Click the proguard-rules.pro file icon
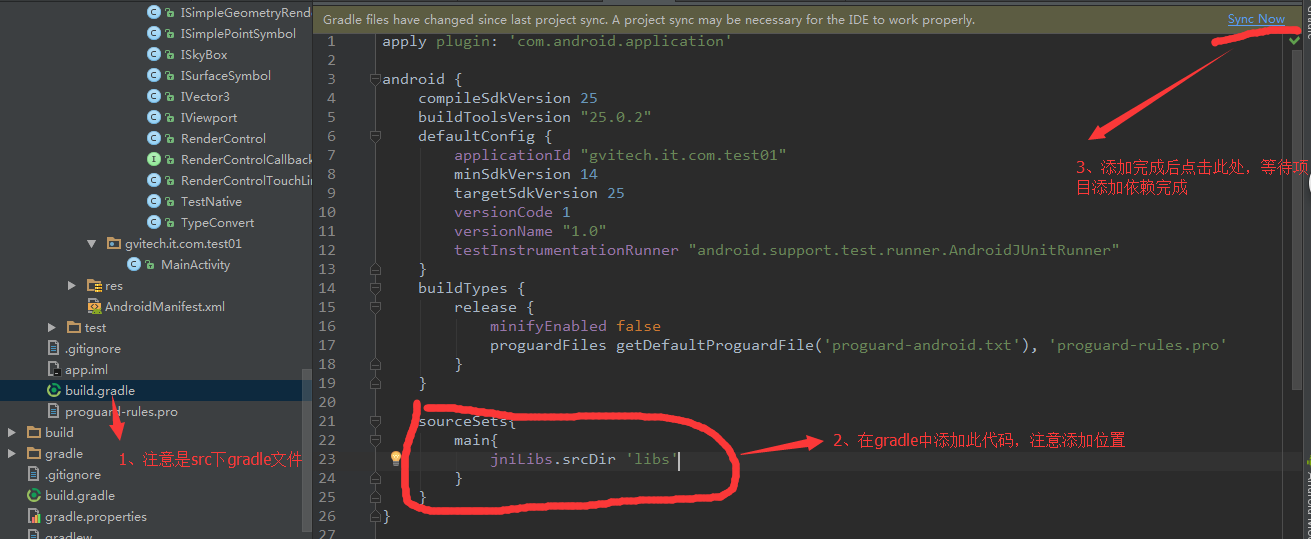Image resolution: width=1311 pixels, height=539 pixels. coord(54,411)
